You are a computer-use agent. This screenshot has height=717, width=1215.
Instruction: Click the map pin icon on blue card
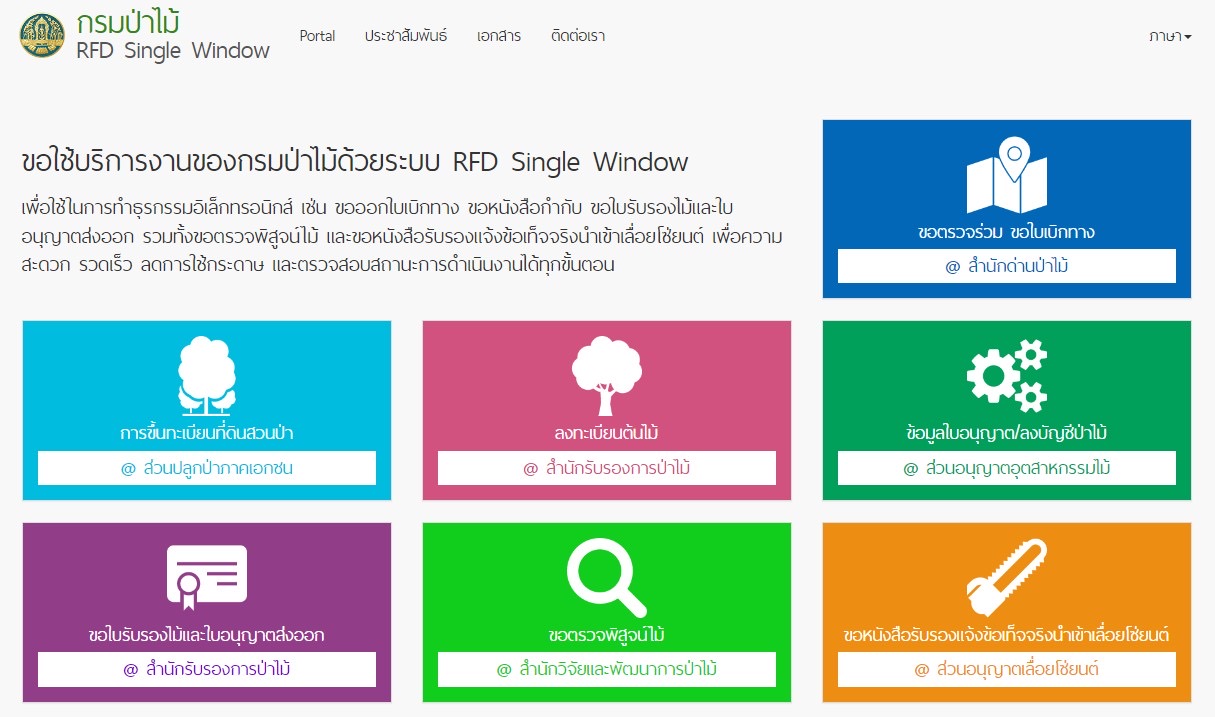point(1006,177)
